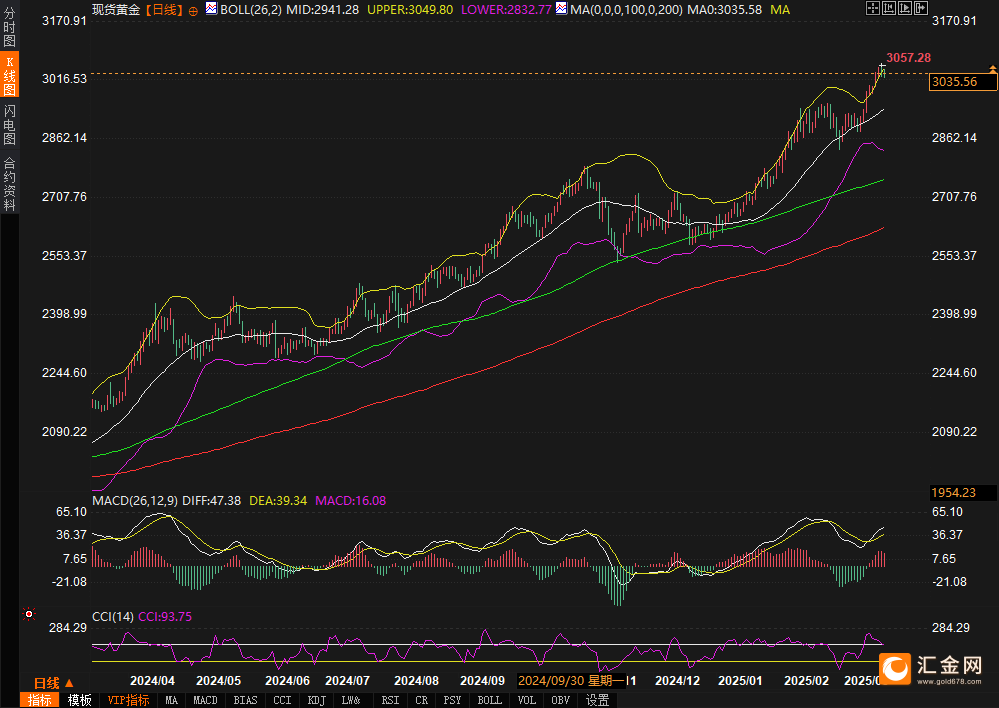
Task: Click the orange arrow marker above 3035.56 price tag
Action: point(992,68)
